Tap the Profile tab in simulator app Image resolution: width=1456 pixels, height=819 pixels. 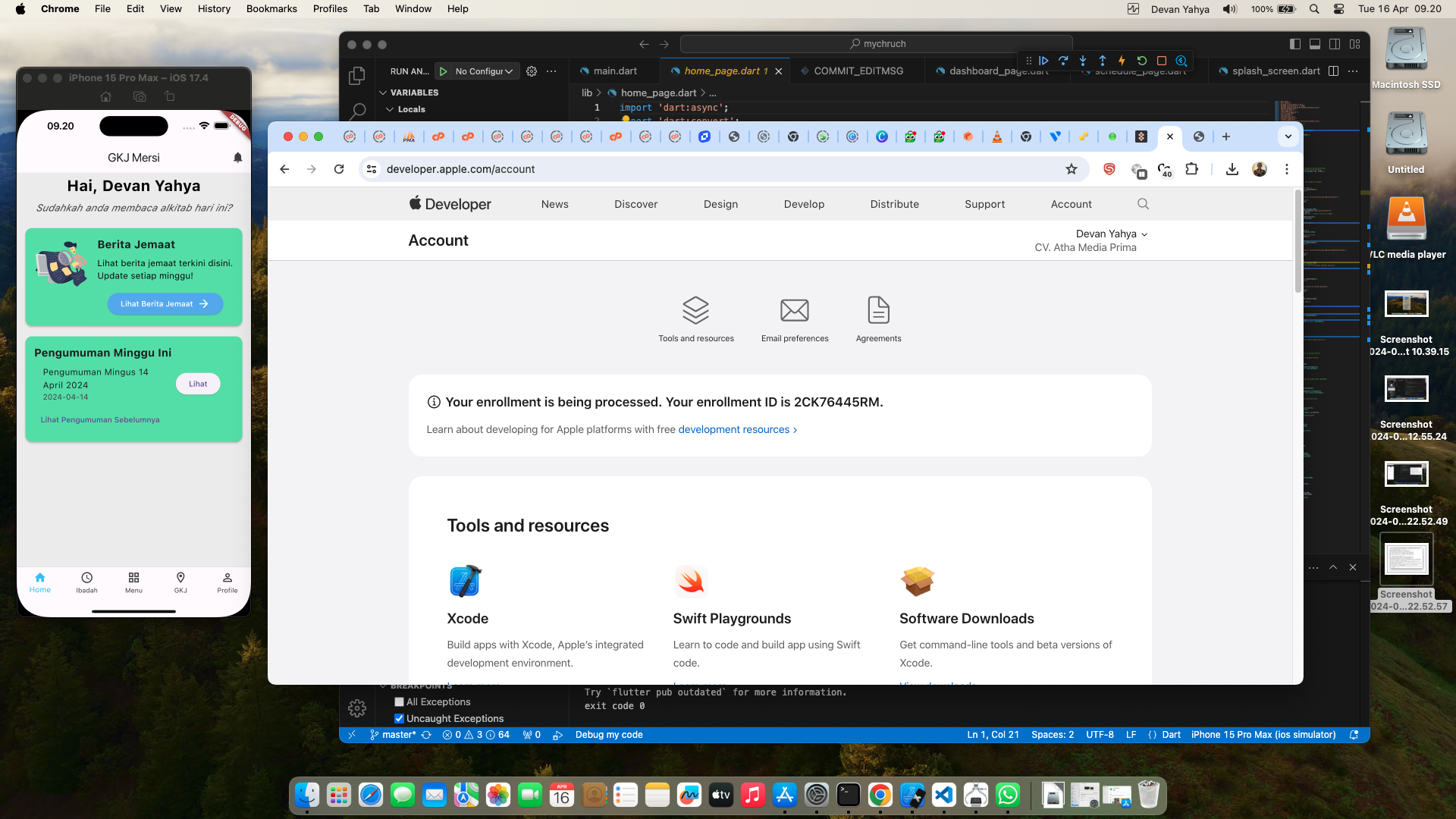point(227,582)
